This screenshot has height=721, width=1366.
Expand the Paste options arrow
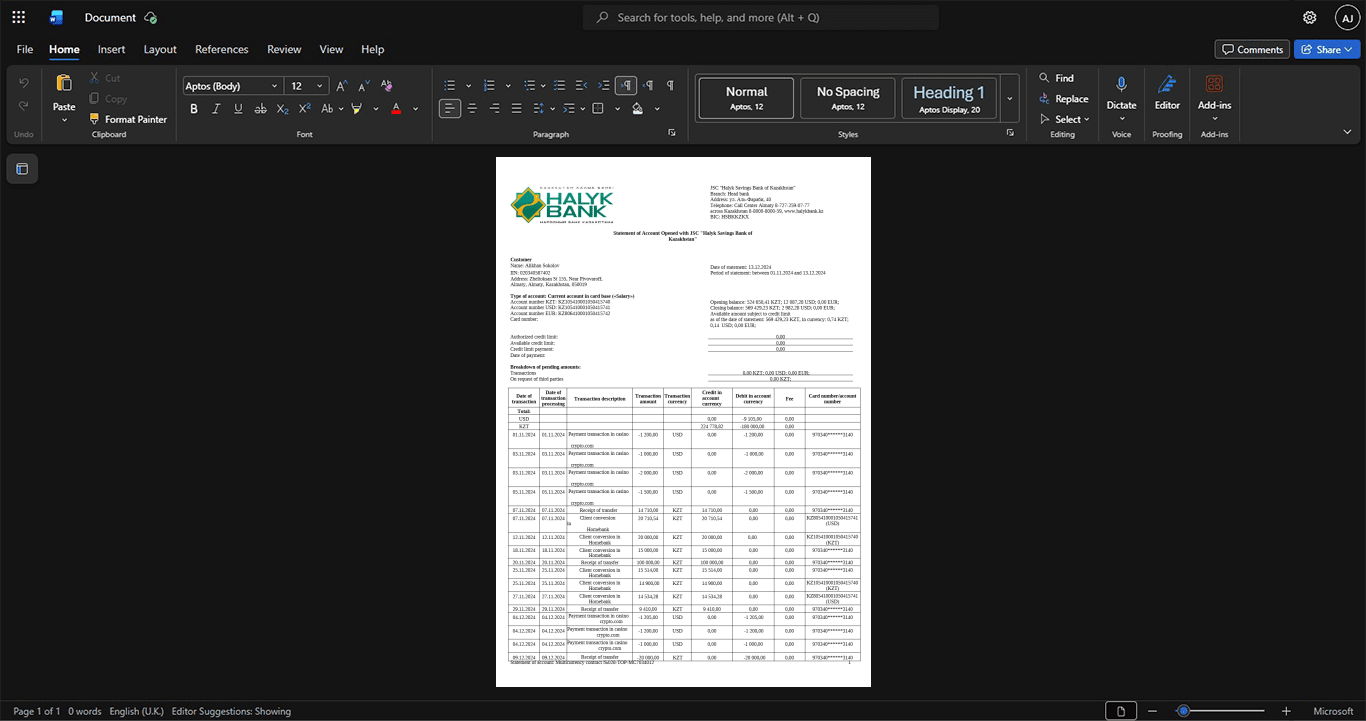pos(64,120)
